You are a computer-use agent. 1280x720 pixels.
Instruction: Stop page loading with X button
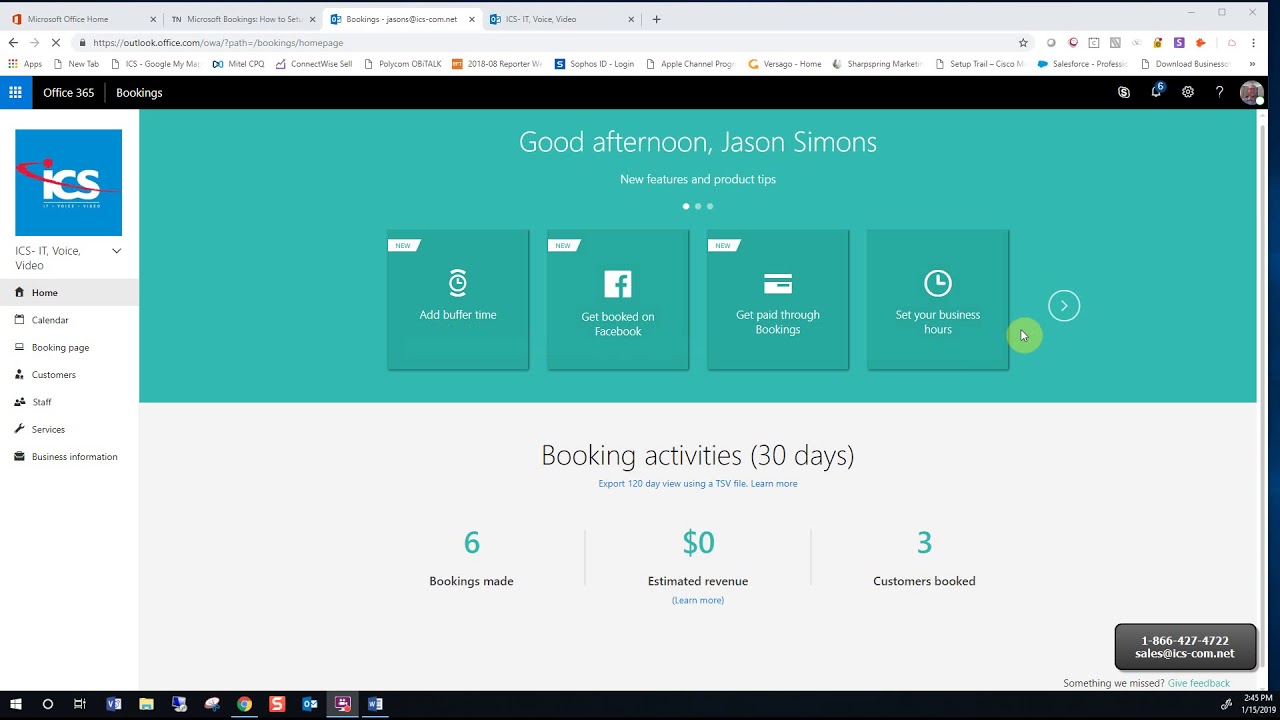click(x=56, y=43)
